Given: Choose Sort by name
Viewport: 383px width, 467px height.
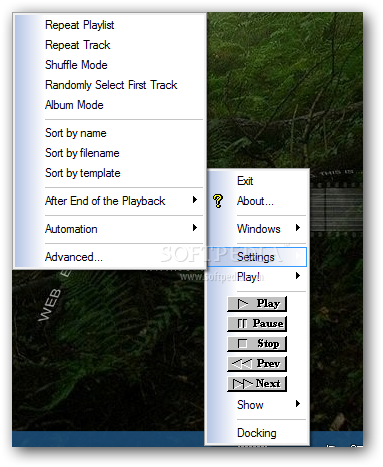Looking at the screenshot, I should [109, 133].
